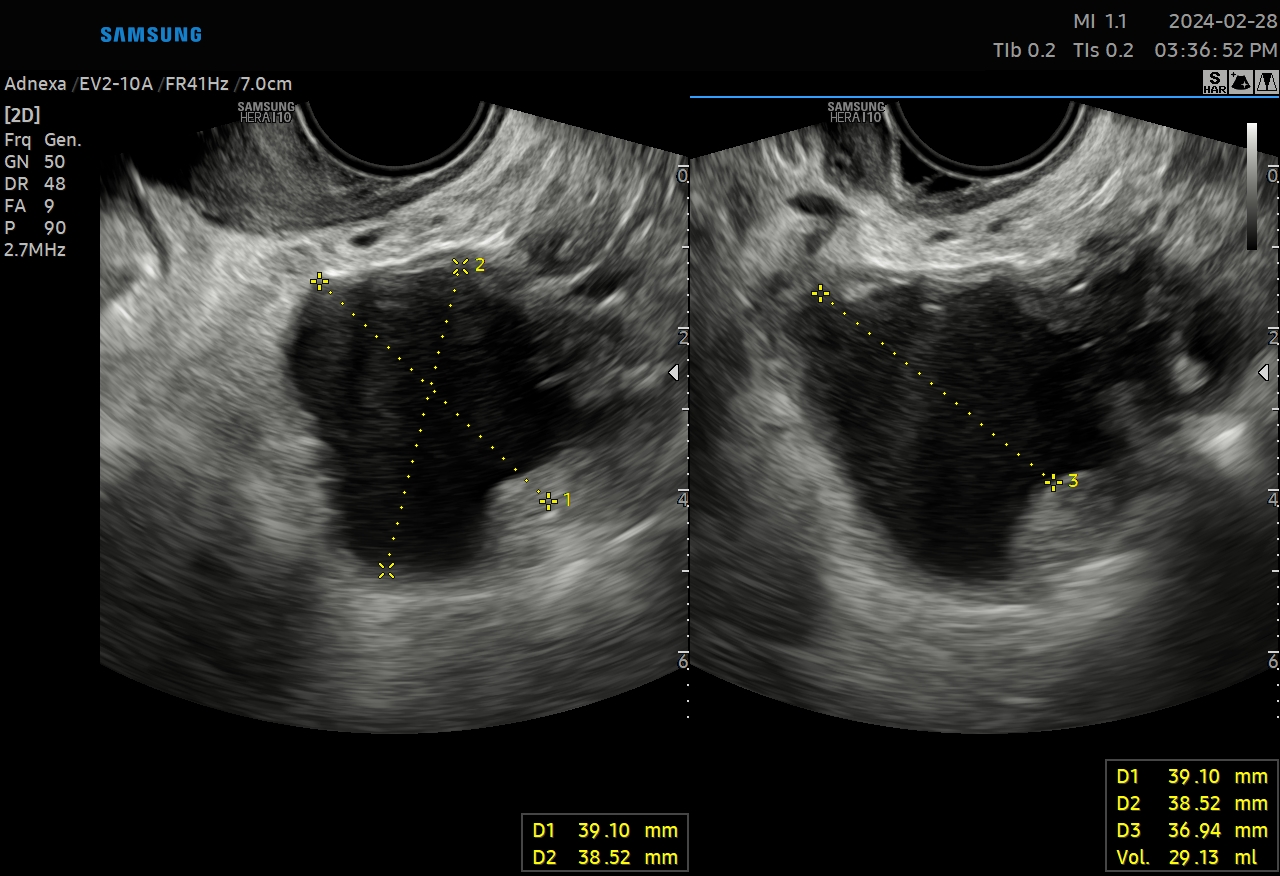1280x876 pixels.
Task: Select bottom caliper cross of measurement 2
Action: coord(387,570)
